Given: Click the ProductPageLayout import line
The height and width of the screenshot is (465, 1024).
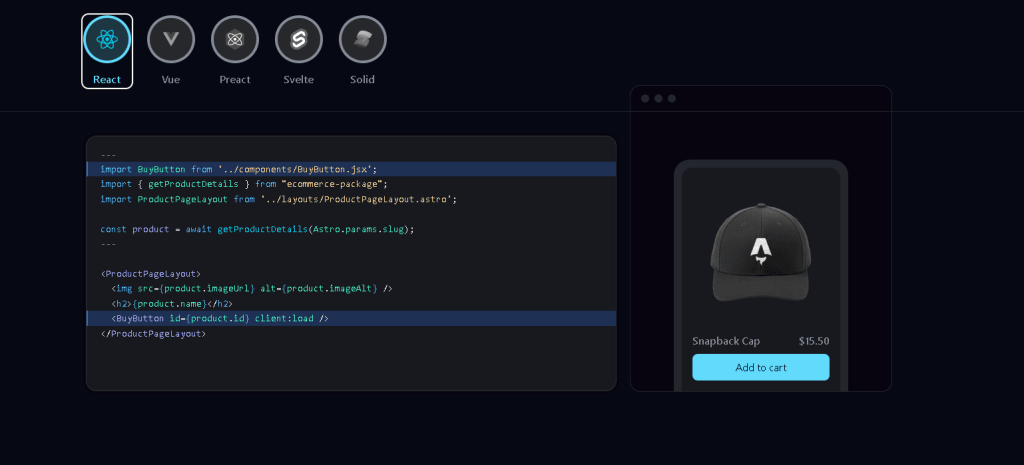Looking at the screenshot, I should pos(279,199).
